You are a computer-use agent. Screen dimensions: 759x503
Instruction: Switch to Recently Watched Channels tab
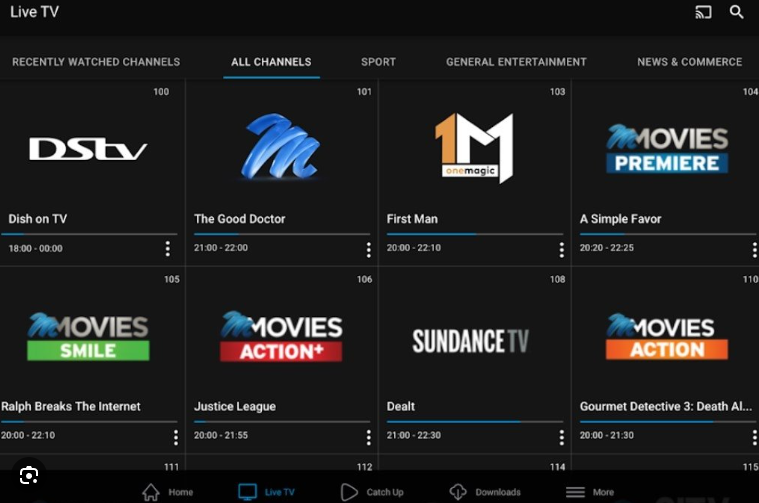click(x=96, y=62)
